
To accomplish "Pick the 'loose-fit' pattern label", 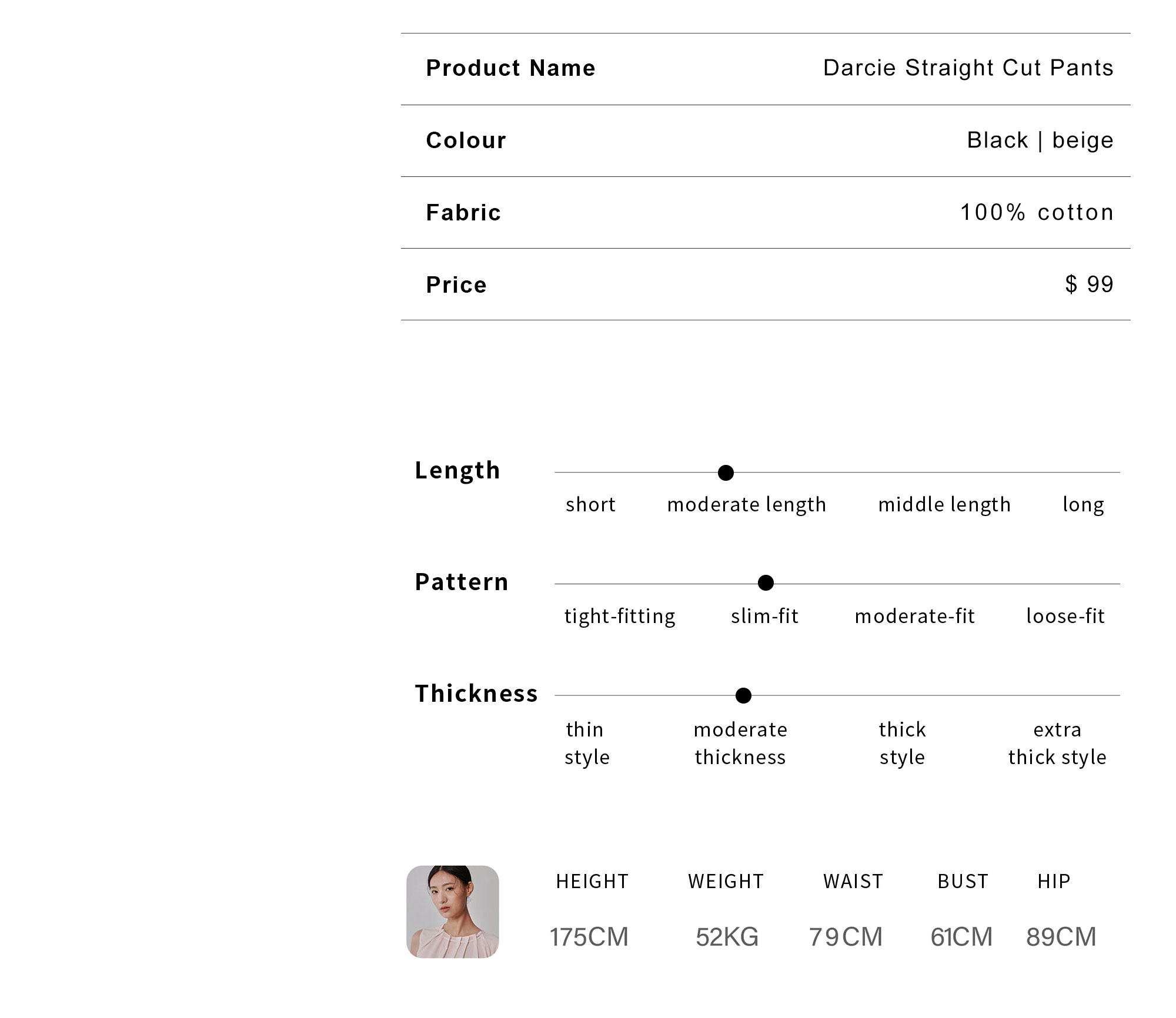I will tap(1065, 616).
